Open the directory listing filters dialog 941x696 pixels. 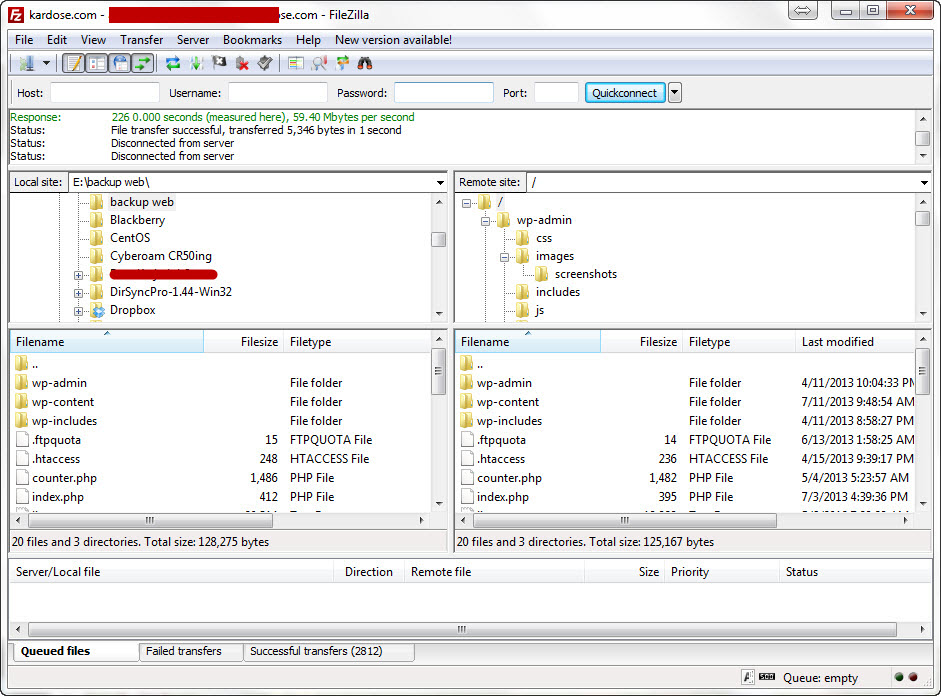296,63
